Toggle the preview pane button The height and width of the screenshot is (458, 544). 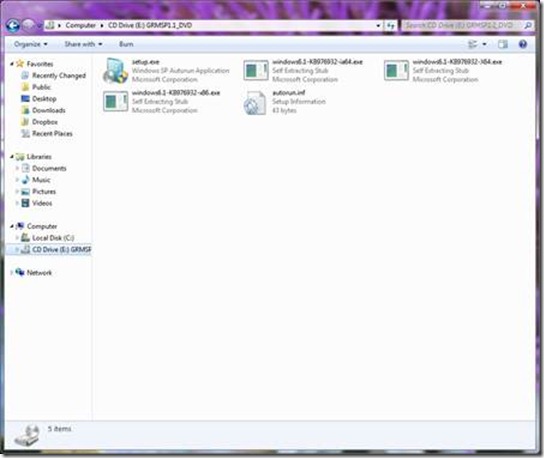point(503,44)
